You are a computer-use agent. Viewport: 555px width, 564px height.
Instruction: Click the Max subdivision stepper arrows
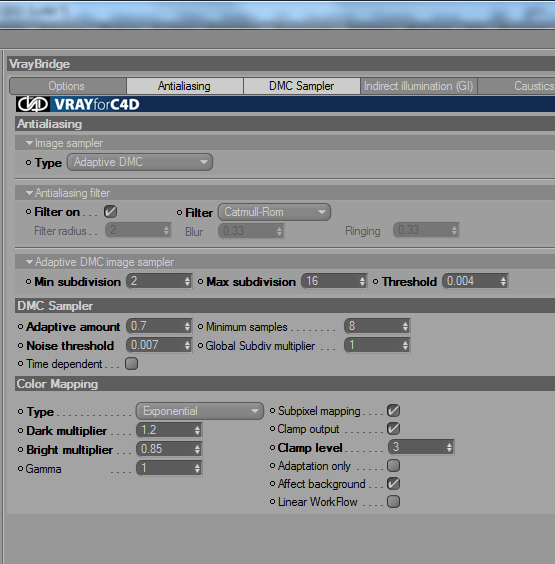click(363, 281)
